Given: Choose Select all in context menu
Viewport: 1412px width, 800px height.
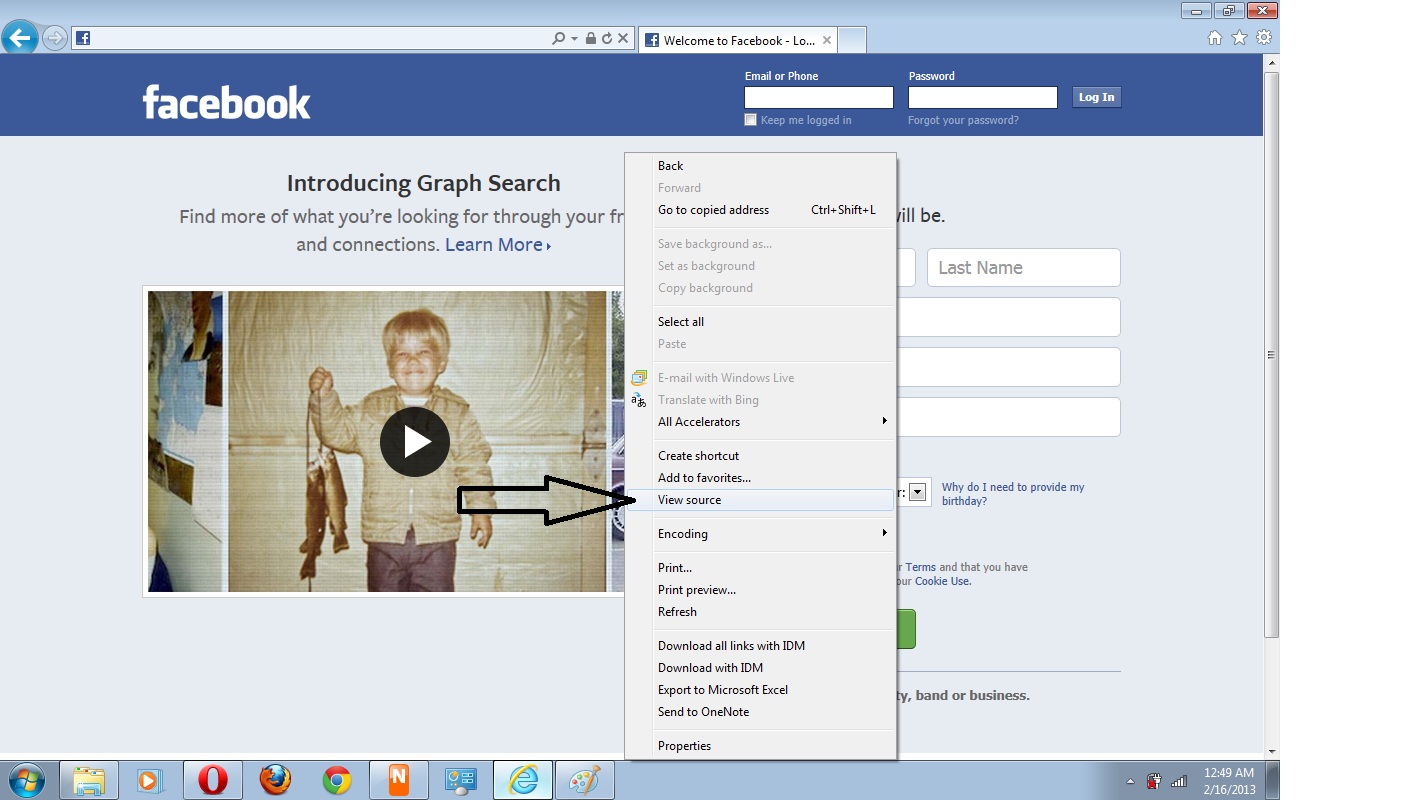Looking at the screenshot, I should (761, 322).
